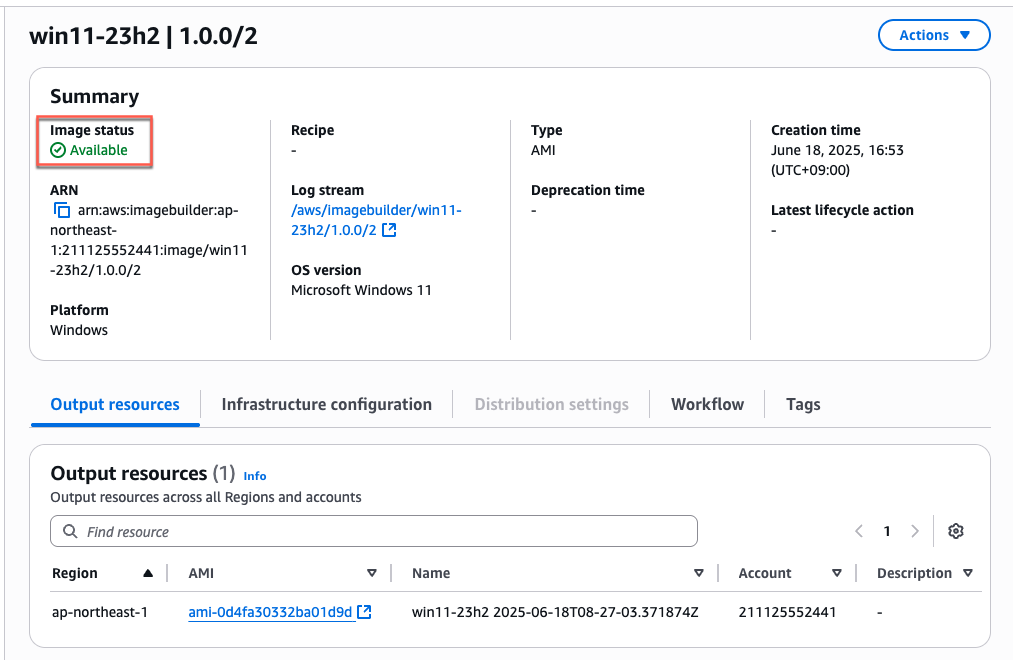The width and height of the screenshot is (1013, 660).
Task: Copy the ARN using the copy icon
Action: tap(62, 211)
